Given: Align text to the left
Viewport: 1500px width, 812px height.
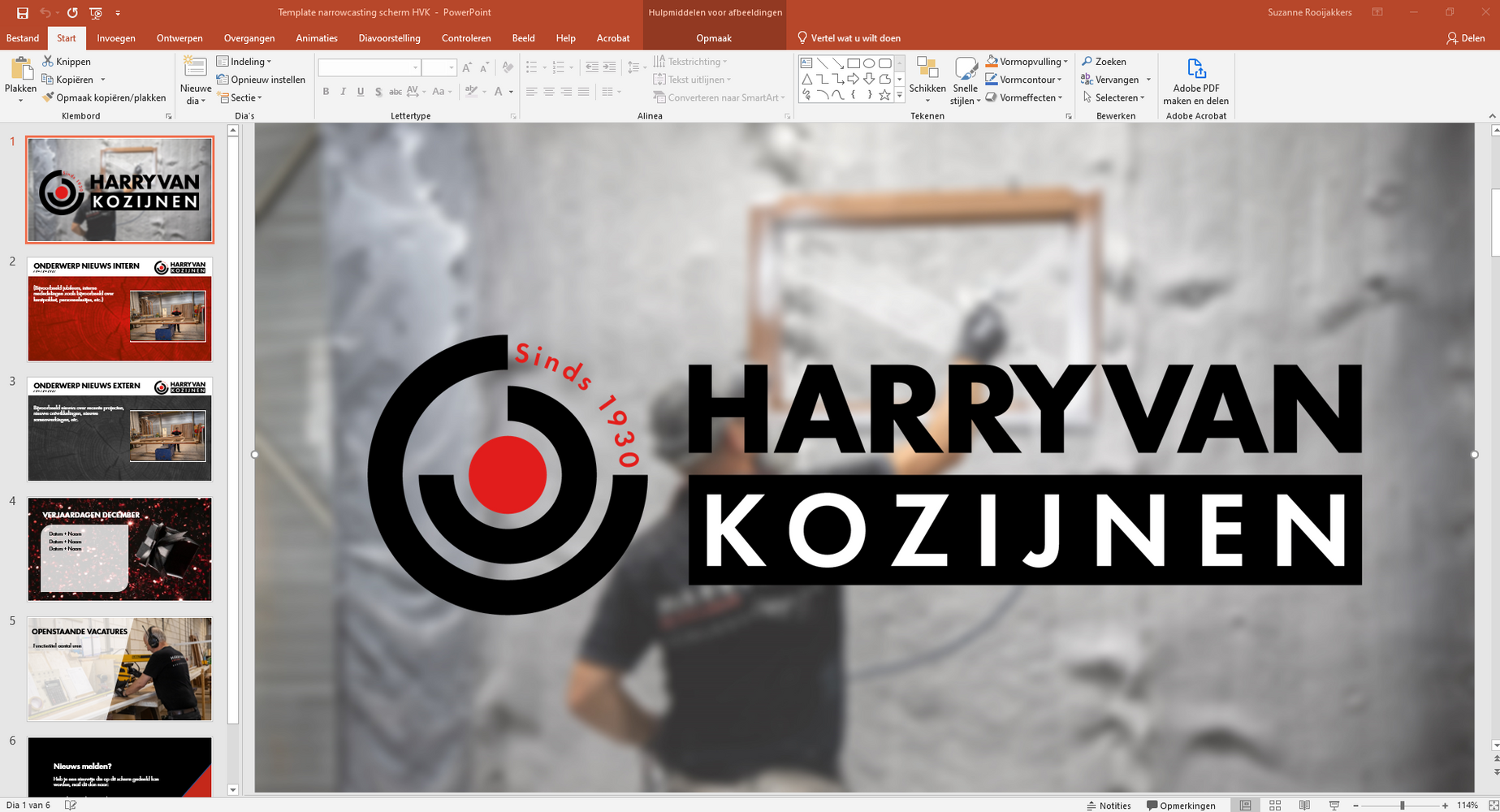Looking at the screenshot, I should 531,92.
